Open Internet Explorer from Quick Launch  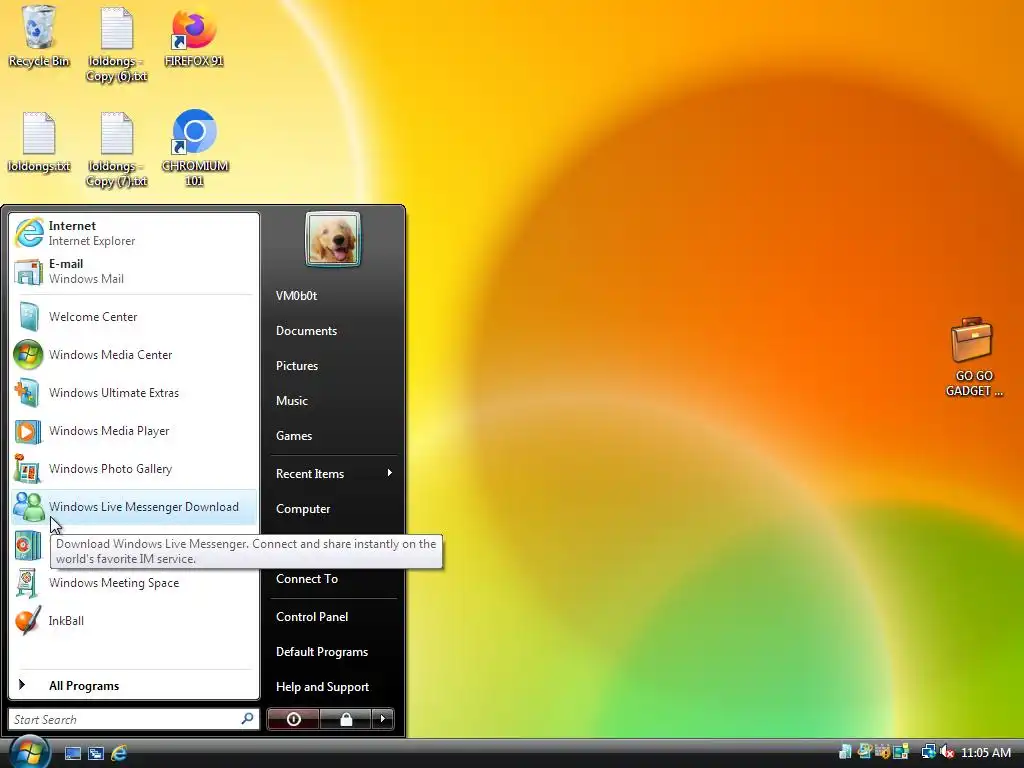(x=119, y=754)
